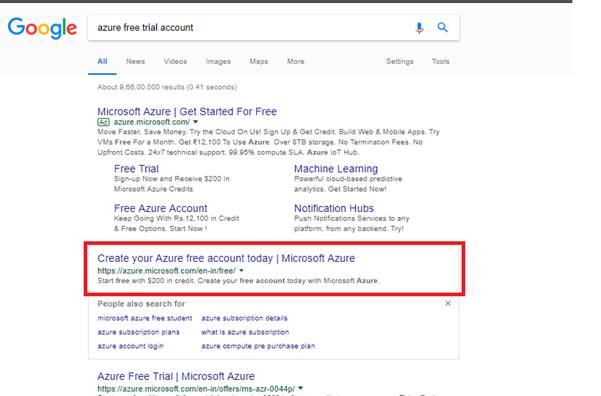Open search Settings
The width and height of the screenshot is (601, 396).
coord(400,61)
